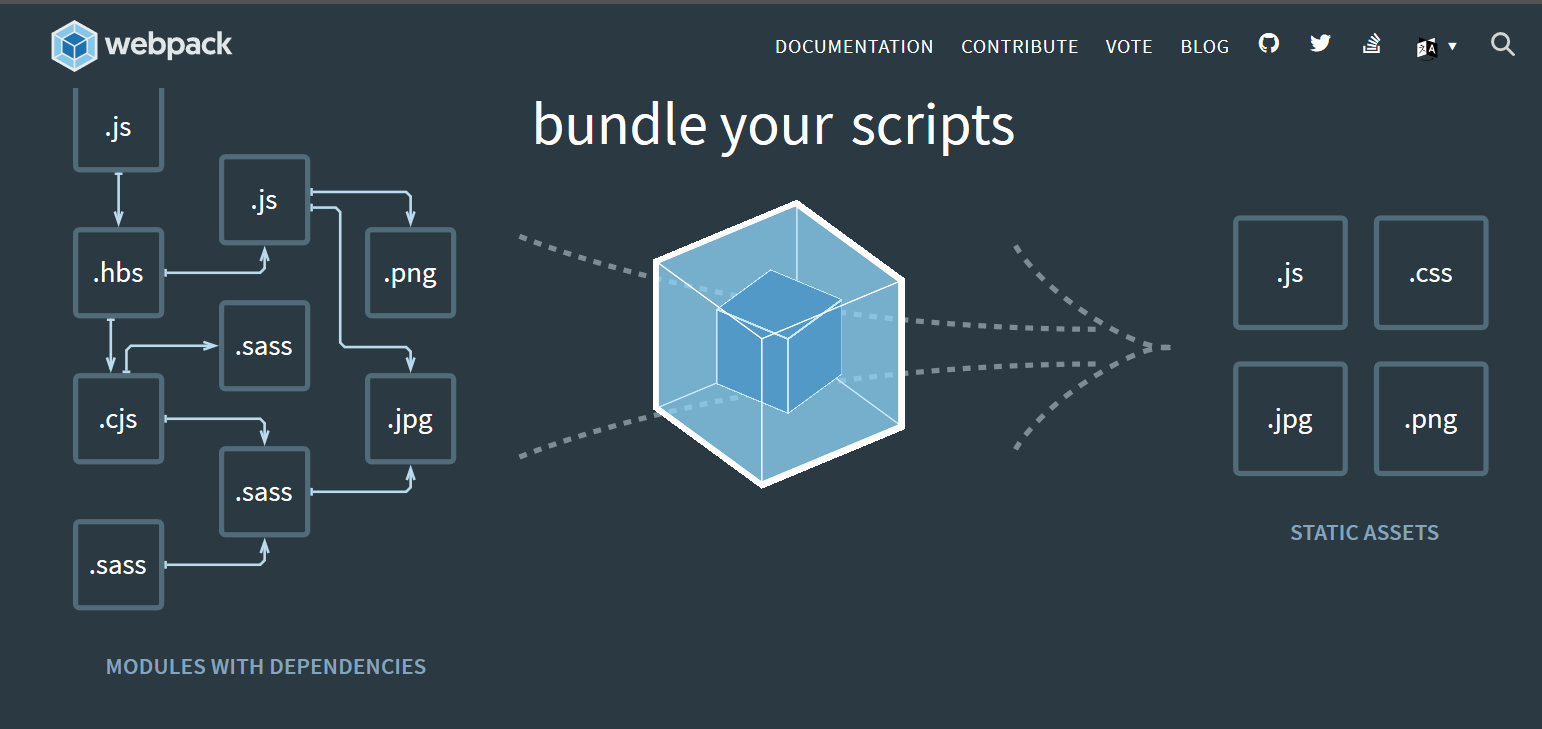1542x729 pixels.
Task: Click the .cjs module box
Action: pyautogui.click(x=118, y=419)
